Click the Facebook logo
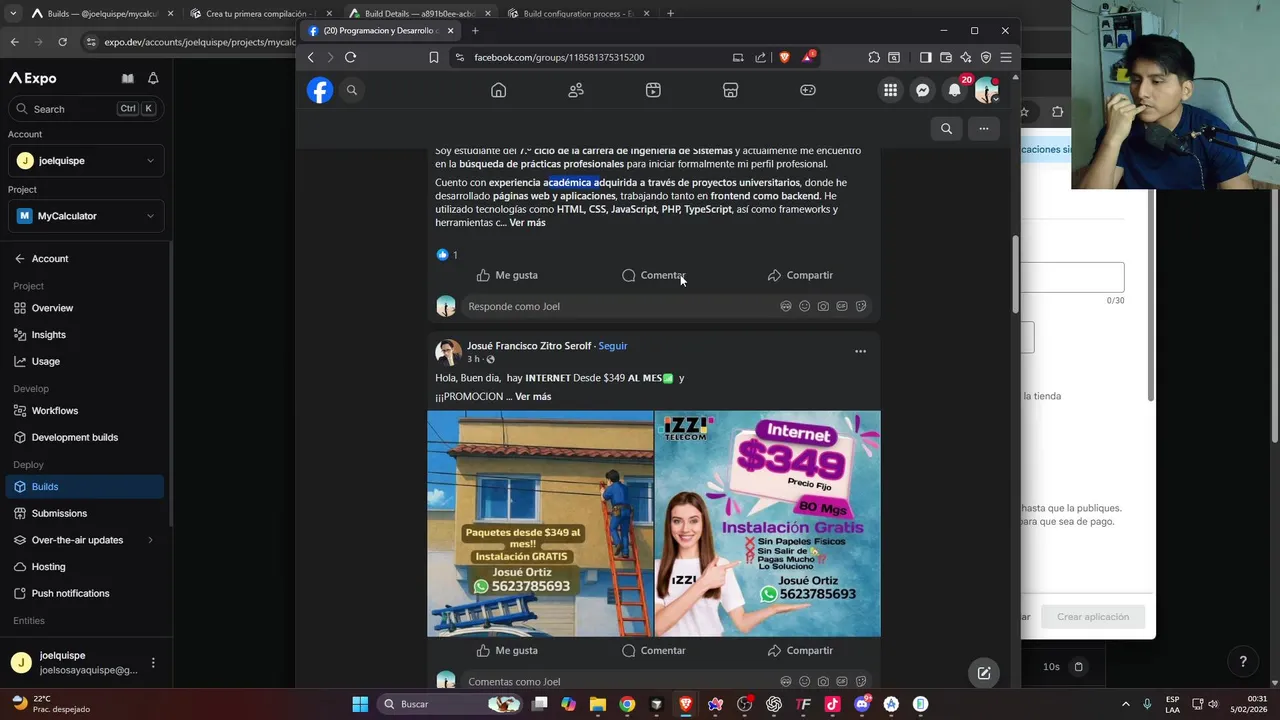1280x720 pixels. click(320, 90)
